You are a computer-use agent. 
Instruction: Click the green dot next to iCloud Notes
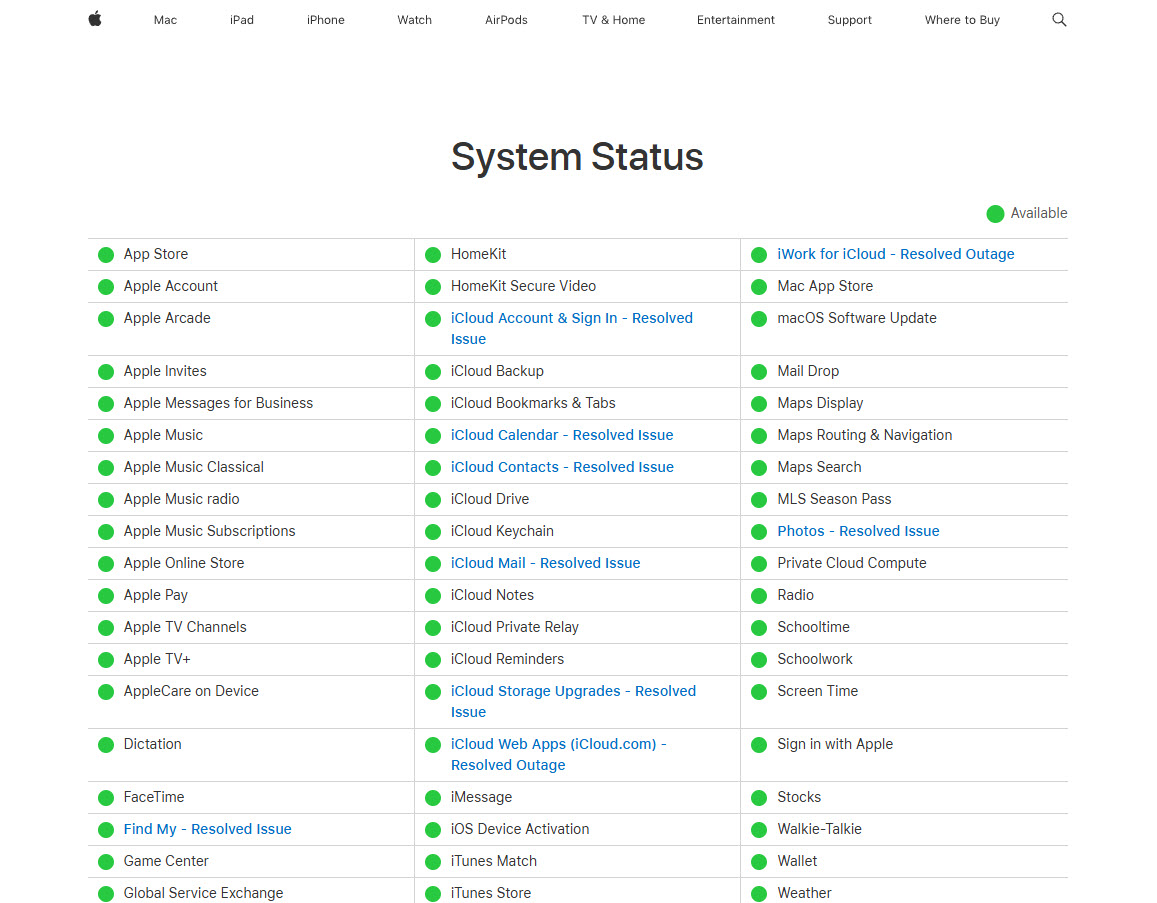[x=433, y=596]
